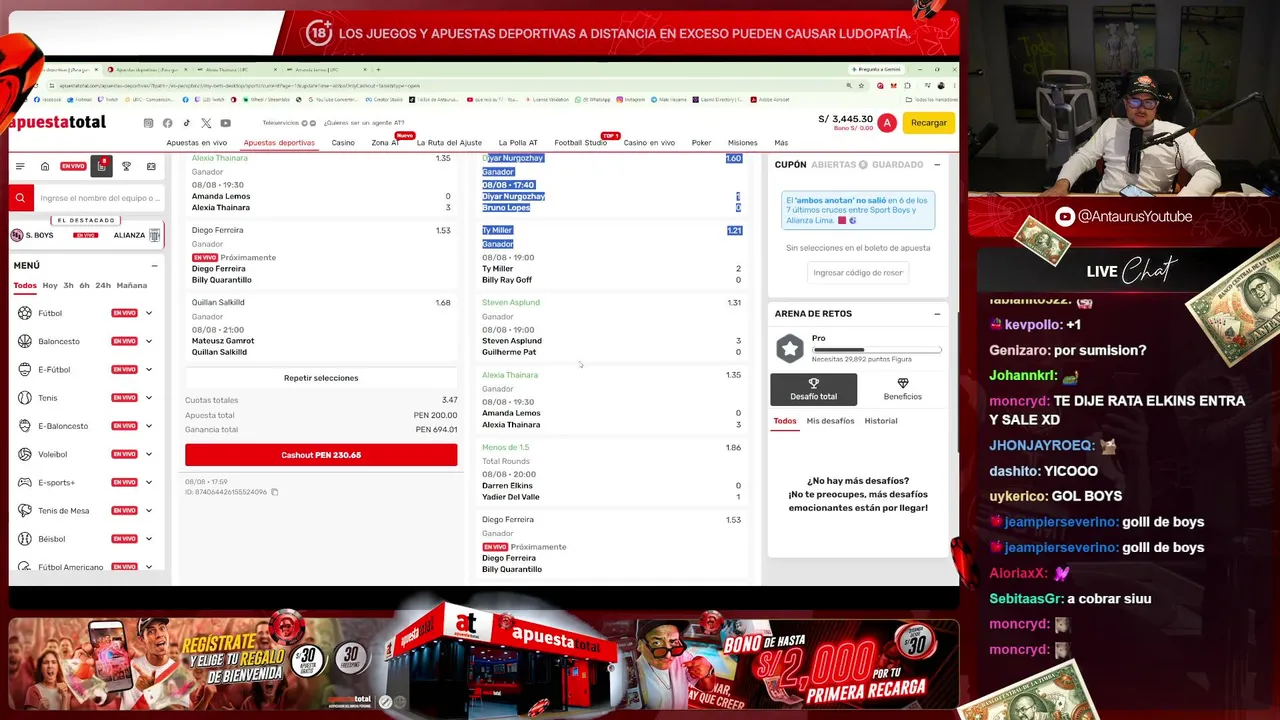Expand the Béisbol category chevron
1280x720 pixels.
[149, 539]
